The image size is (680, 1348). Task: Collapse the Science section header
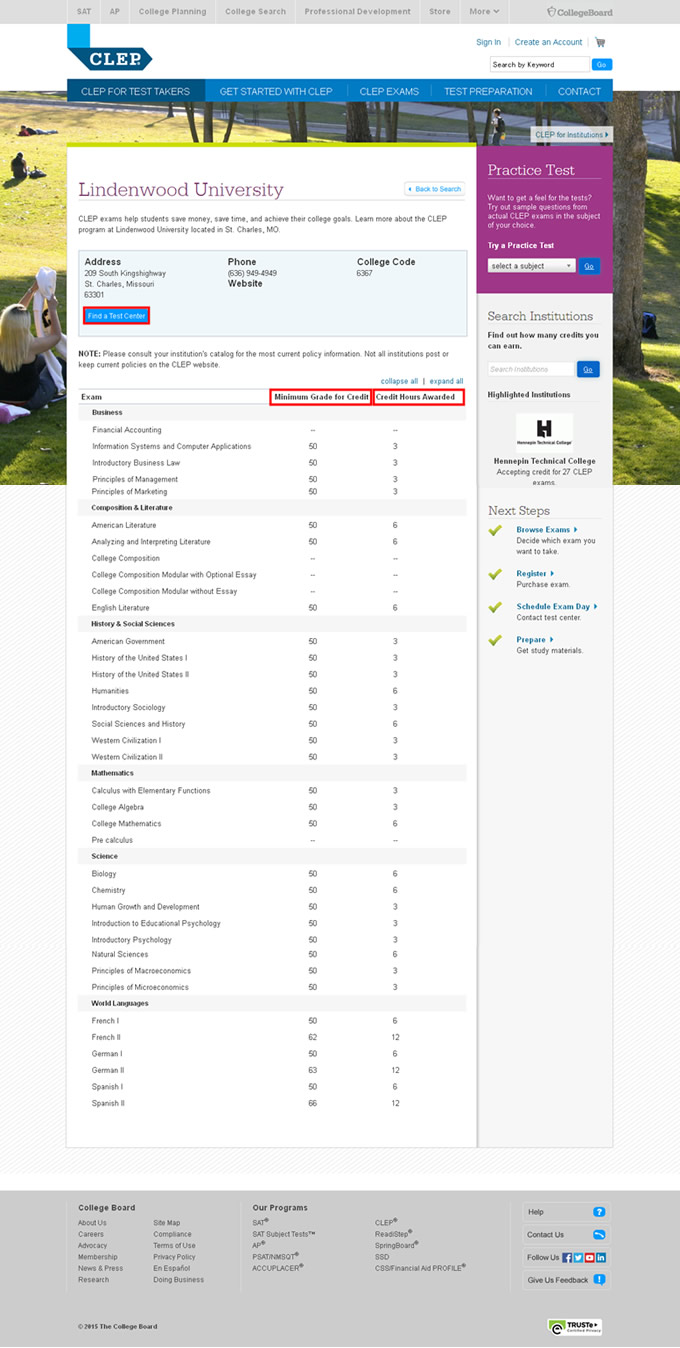click(x=272, y=856)
